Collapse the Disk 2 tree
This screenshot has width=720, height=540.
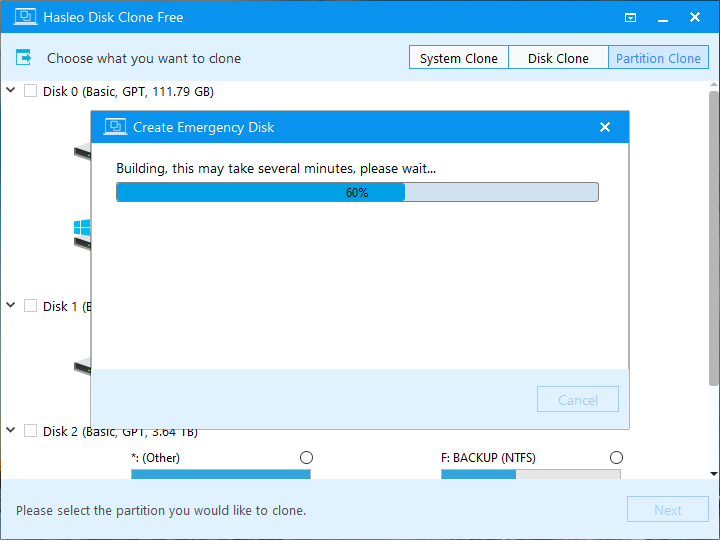[11, 430]
